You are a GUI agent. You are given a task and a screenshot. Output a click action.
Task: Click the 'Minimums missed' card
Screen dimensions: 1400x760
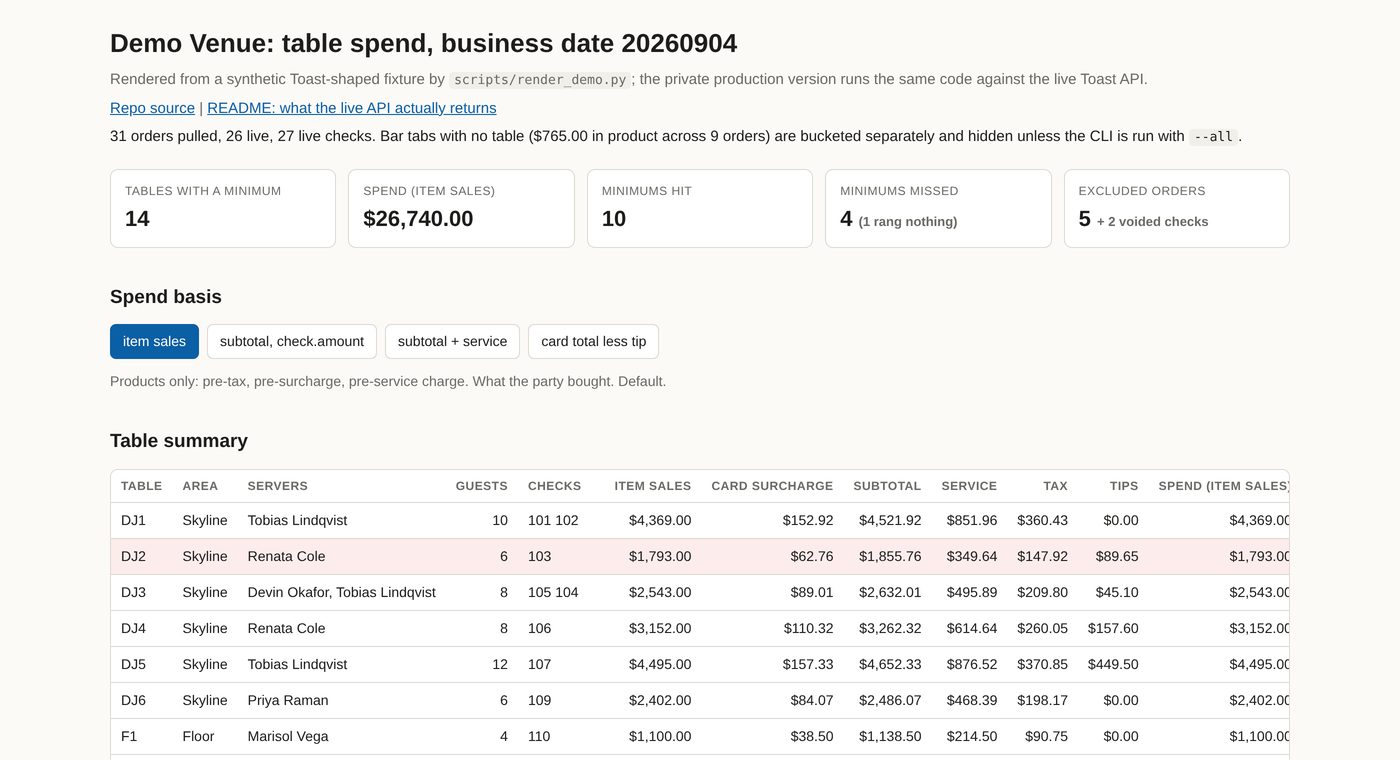coord(938,208)
